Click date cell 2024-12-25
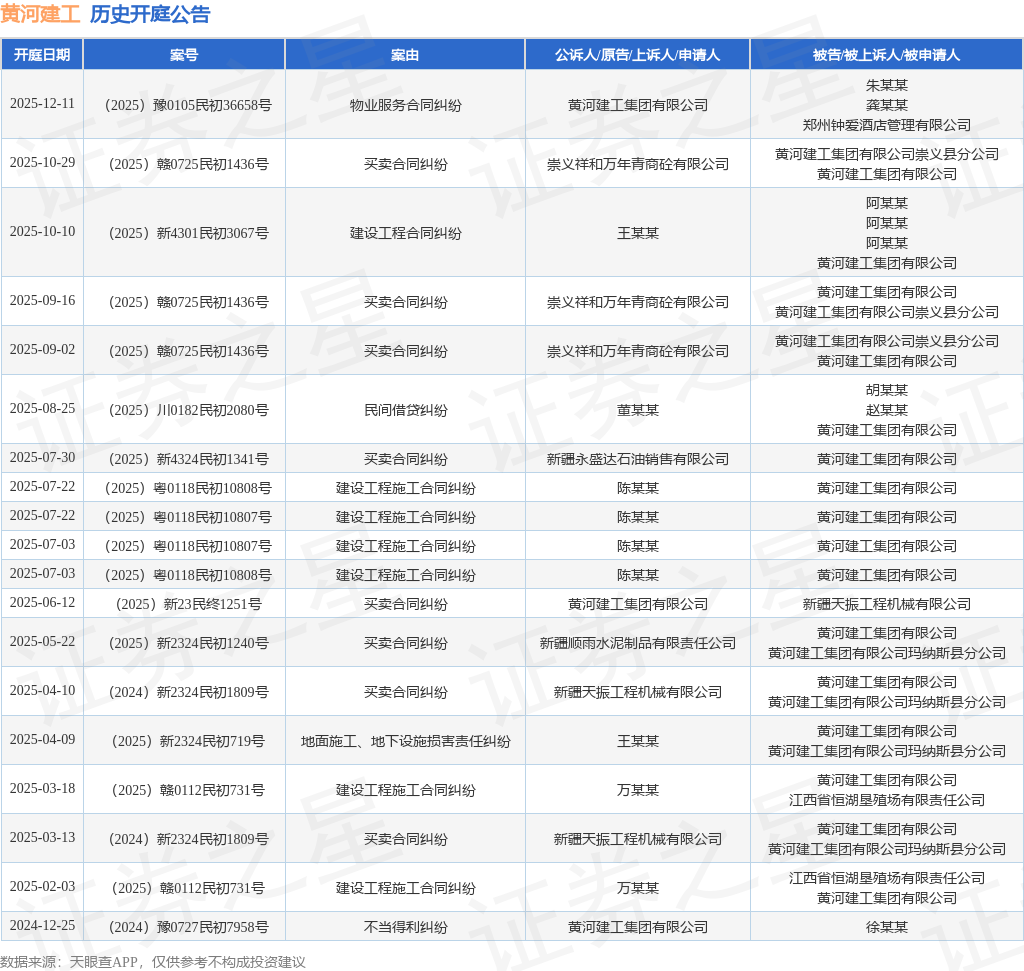 42,926
